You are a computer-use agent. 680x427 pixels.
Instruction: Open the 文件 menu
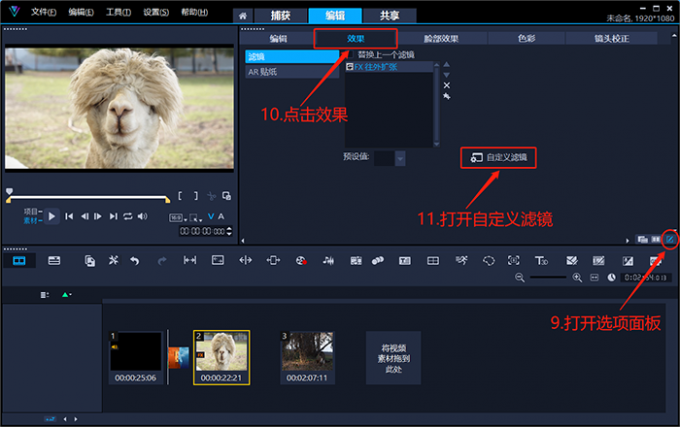pos(43,12)
